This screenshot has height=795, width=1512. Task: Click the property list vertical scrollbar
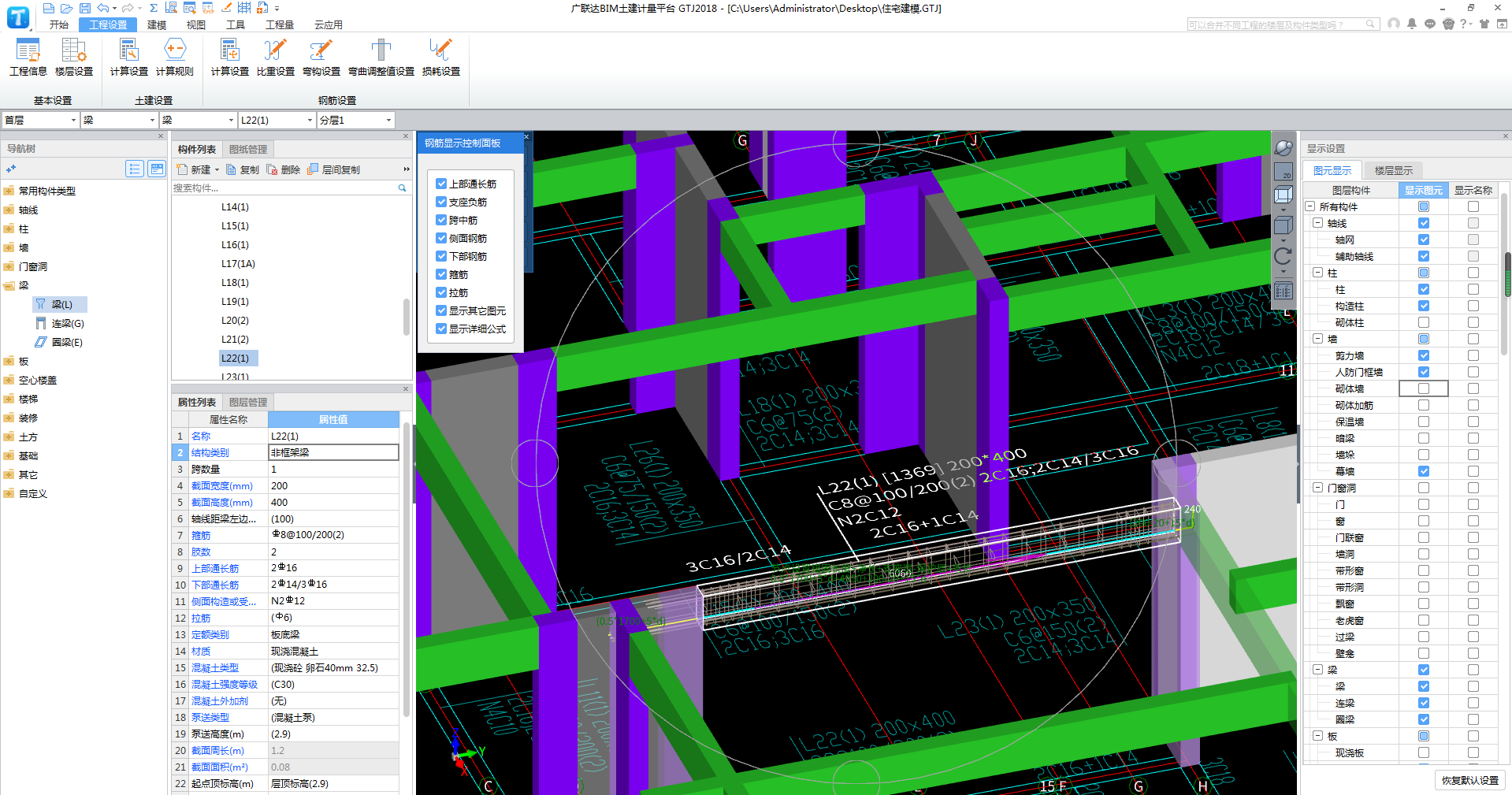(x=407, y=567)
